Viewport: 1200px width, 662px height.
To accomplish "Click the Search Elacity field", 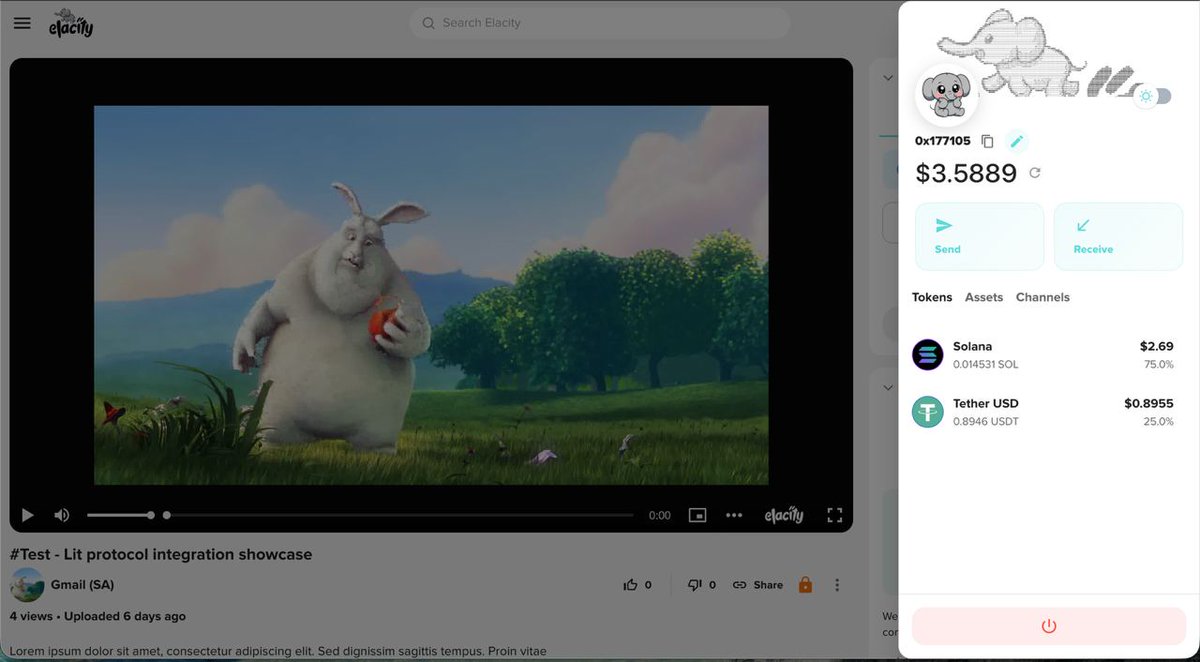I will 599,23.
